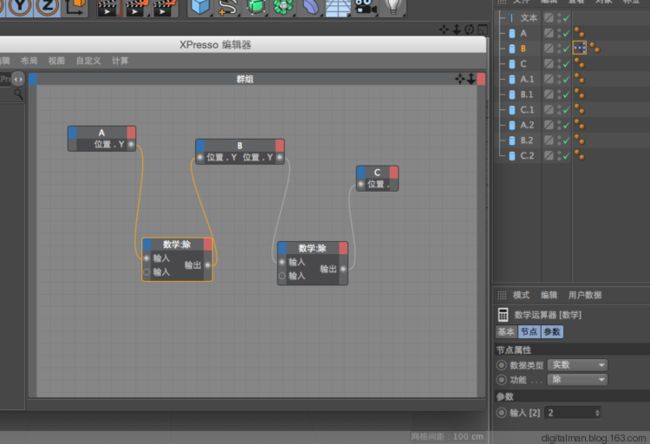This screenshot has height=444, width=650.
Task: Toggle green enable checkmark for object C
Action: click(567, 64)
